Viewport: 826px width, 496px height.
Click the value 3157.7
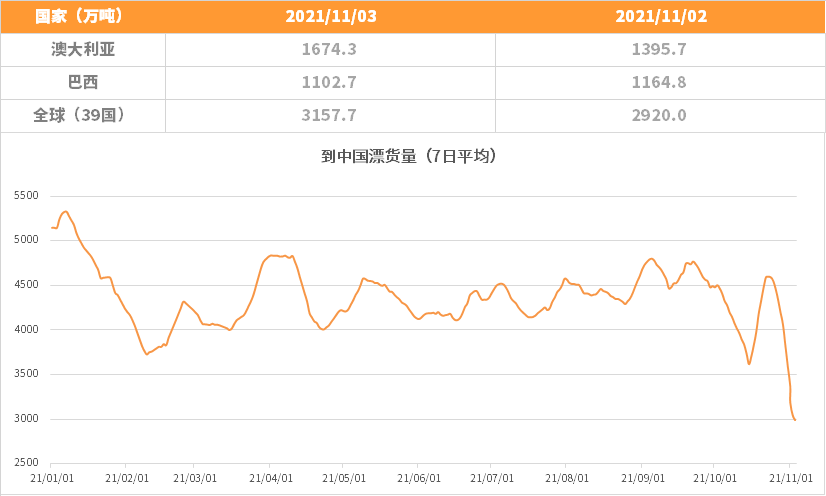pos(329,115)
